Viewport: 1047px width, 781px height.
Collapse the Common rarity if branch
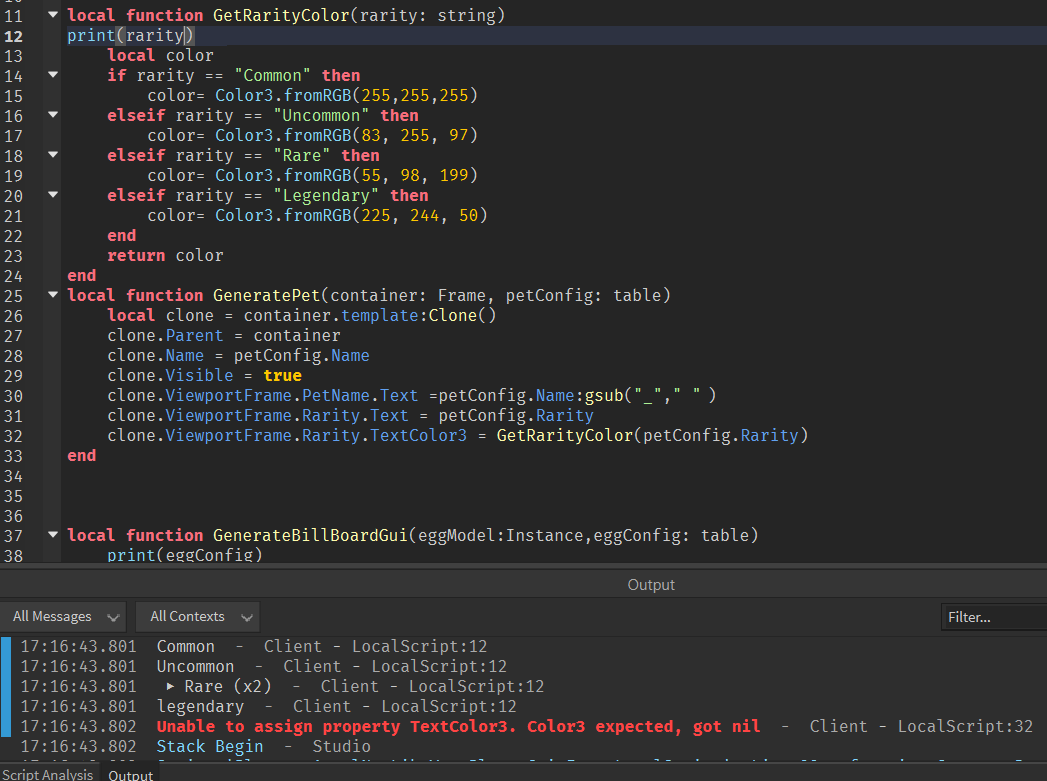[x=52, y=75]
